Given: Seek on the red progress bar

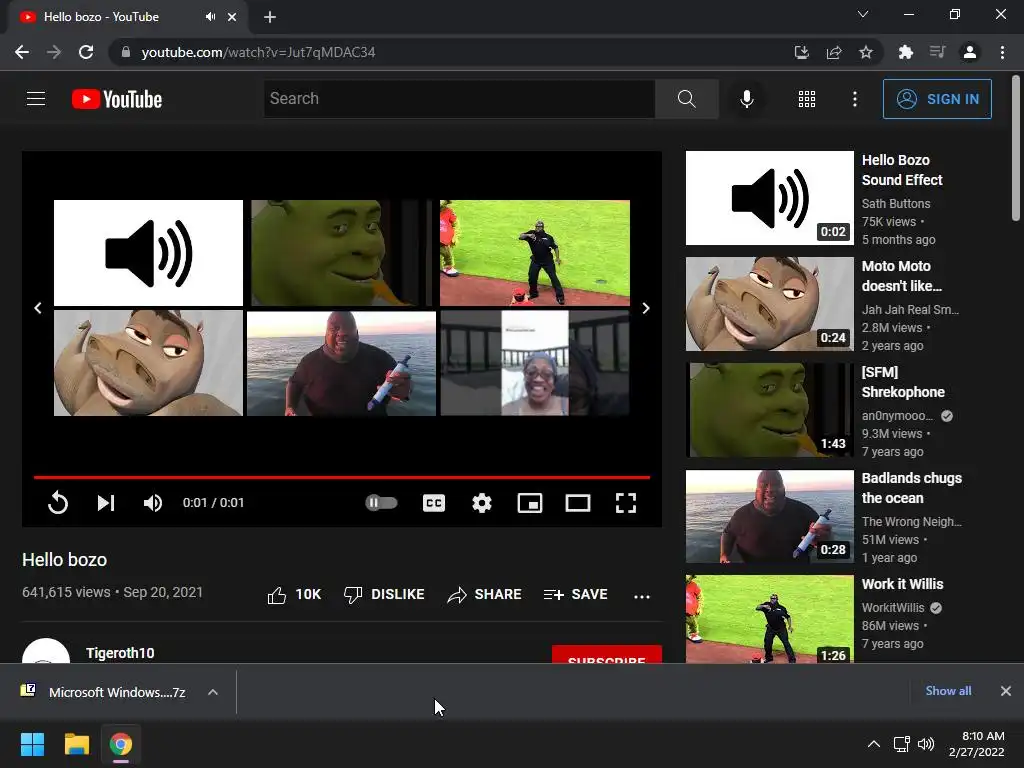Looking at the screenshot, I should [x=342, y=477].
